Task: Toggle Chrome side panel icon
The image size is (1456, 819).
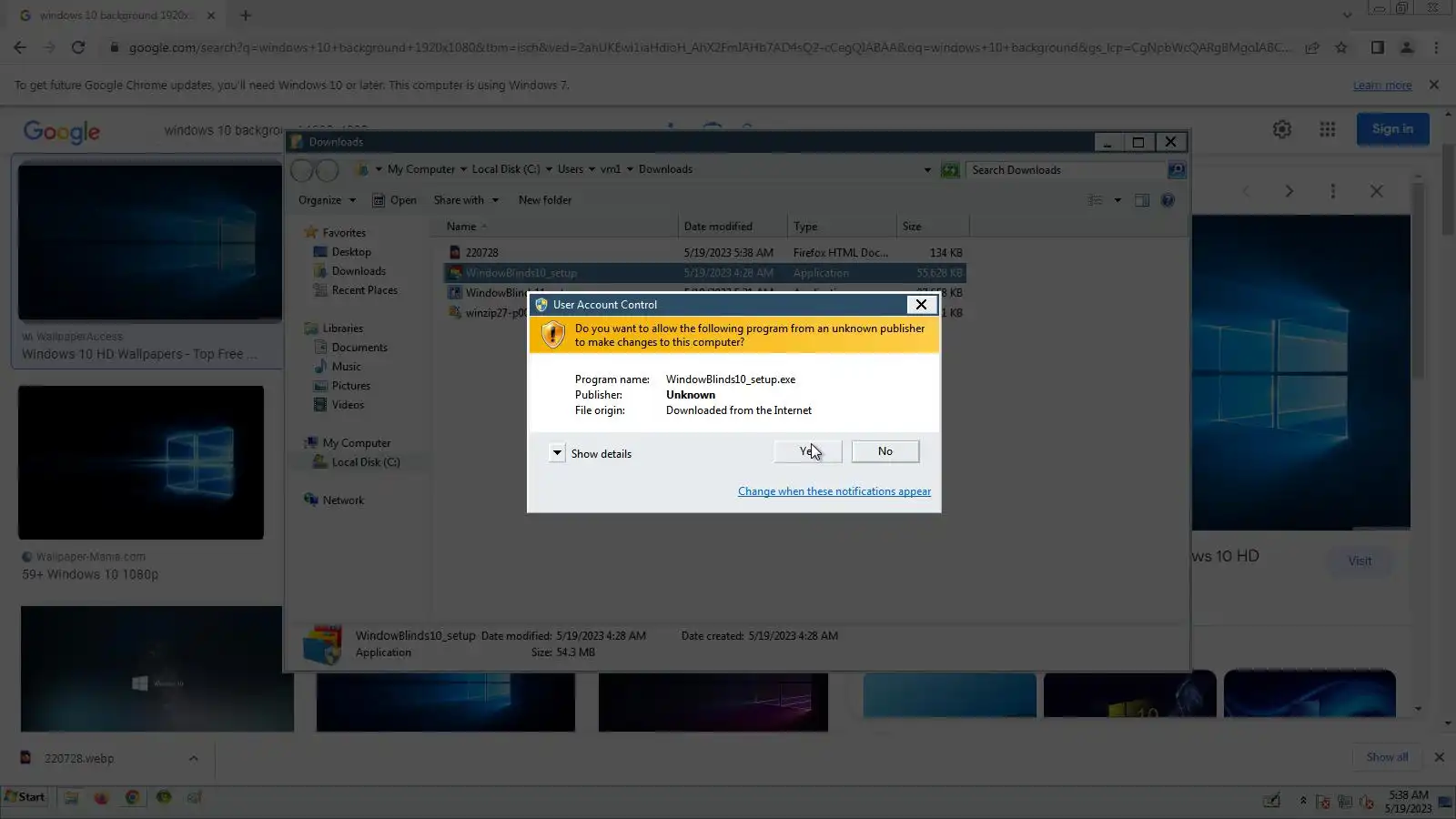Action: (x=1378, y=47)
